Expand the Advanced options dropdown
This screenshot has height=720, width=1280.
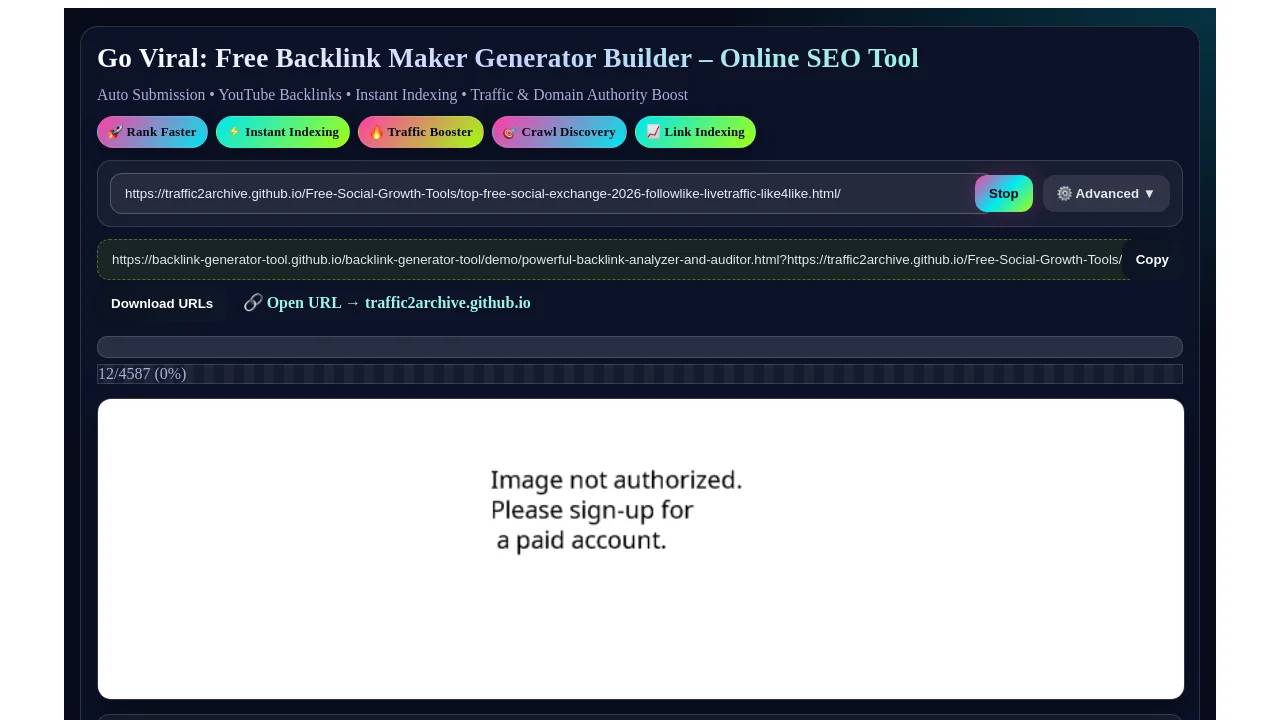click(1106, 194)
